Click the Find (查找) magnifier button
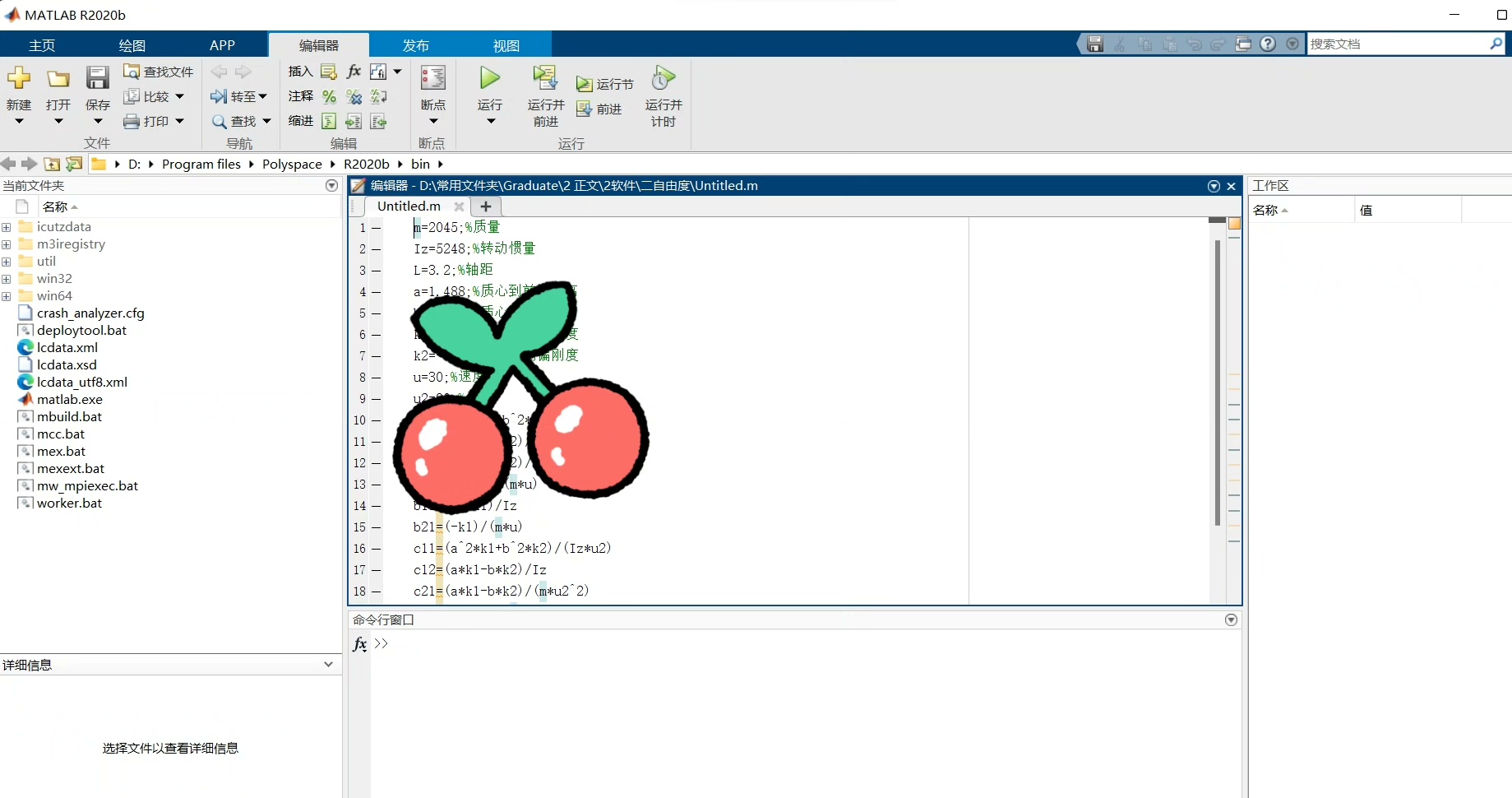The width and height of the screenshot is (1512, 798). click(240, 121)
